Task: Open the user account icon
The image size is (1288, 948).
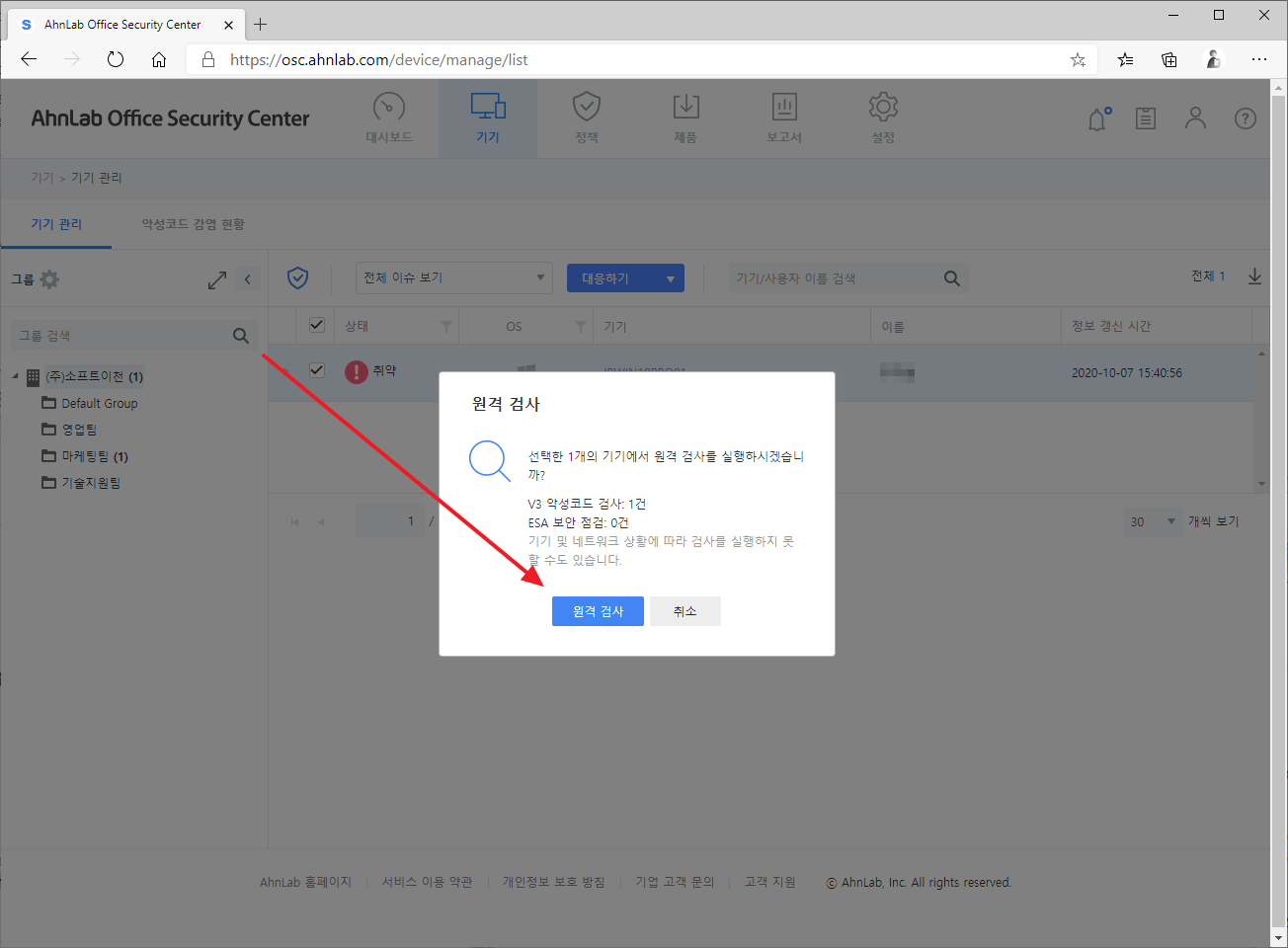Action: pyautogui.click(x=1195, y=118)
